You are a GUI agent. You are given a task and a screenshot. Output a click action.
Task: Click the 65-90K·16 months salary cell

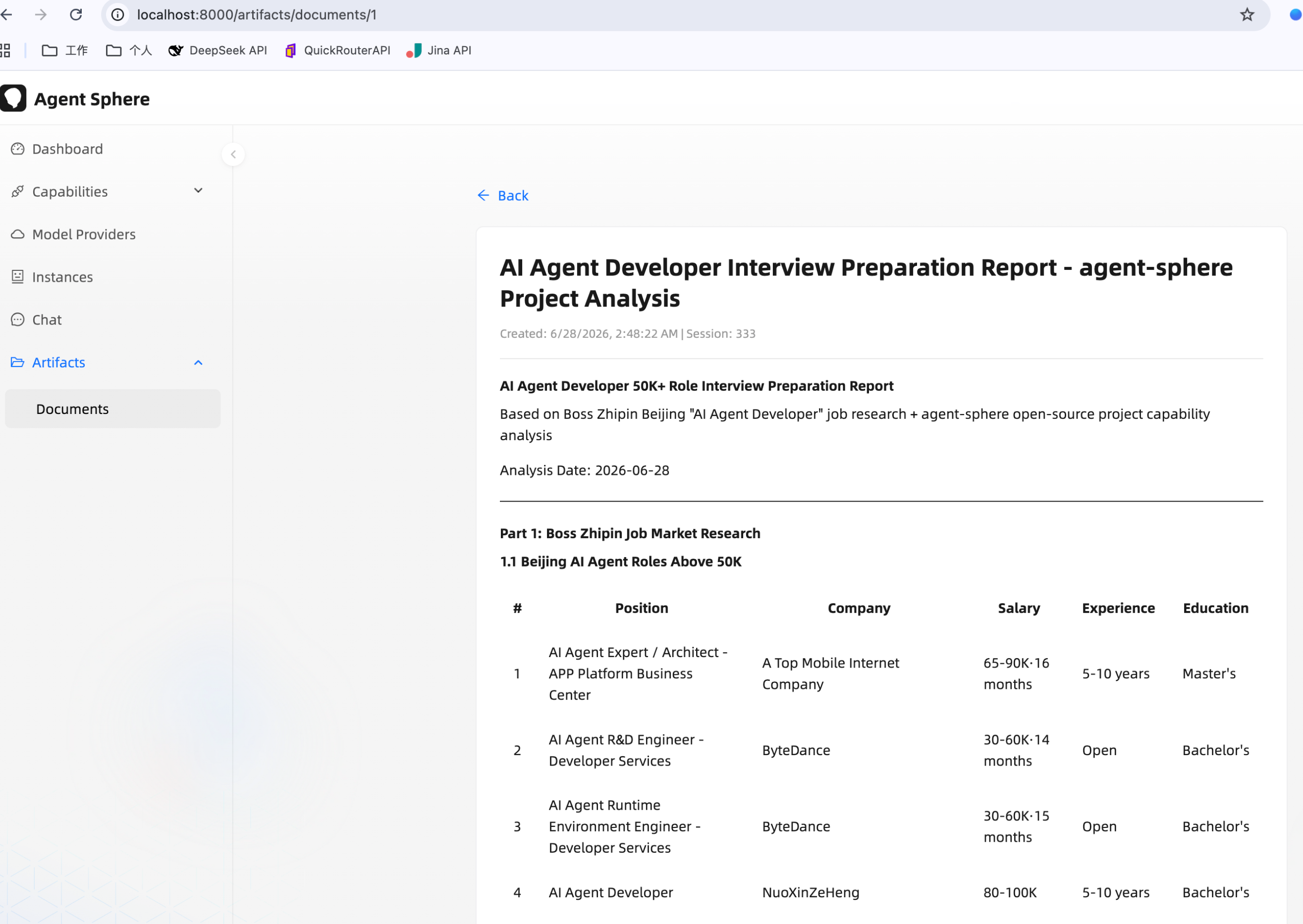click(x=1016, y=673)
